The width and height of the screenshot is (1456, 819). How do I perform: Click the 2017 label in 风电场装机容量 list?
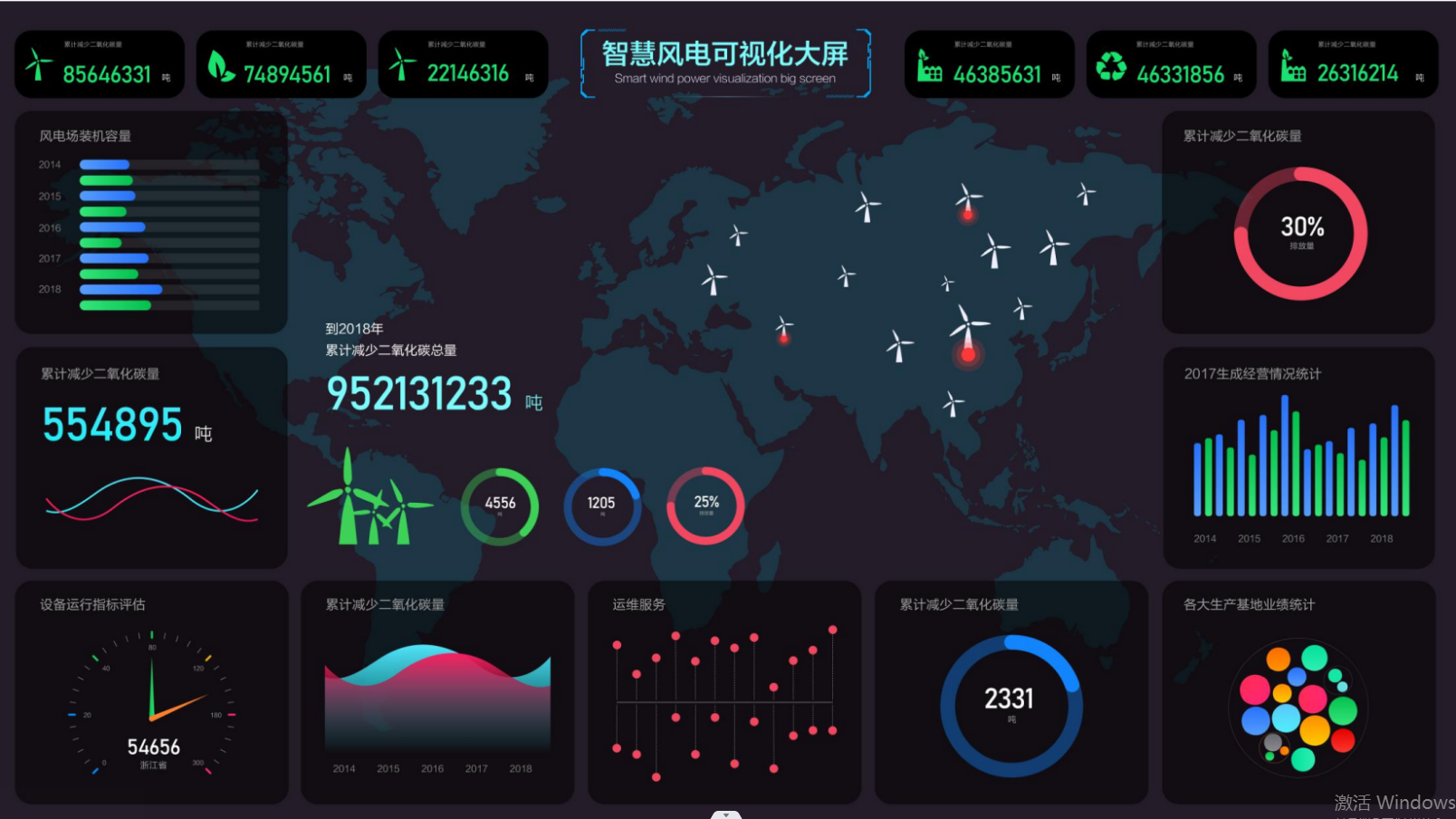(50, 259)
